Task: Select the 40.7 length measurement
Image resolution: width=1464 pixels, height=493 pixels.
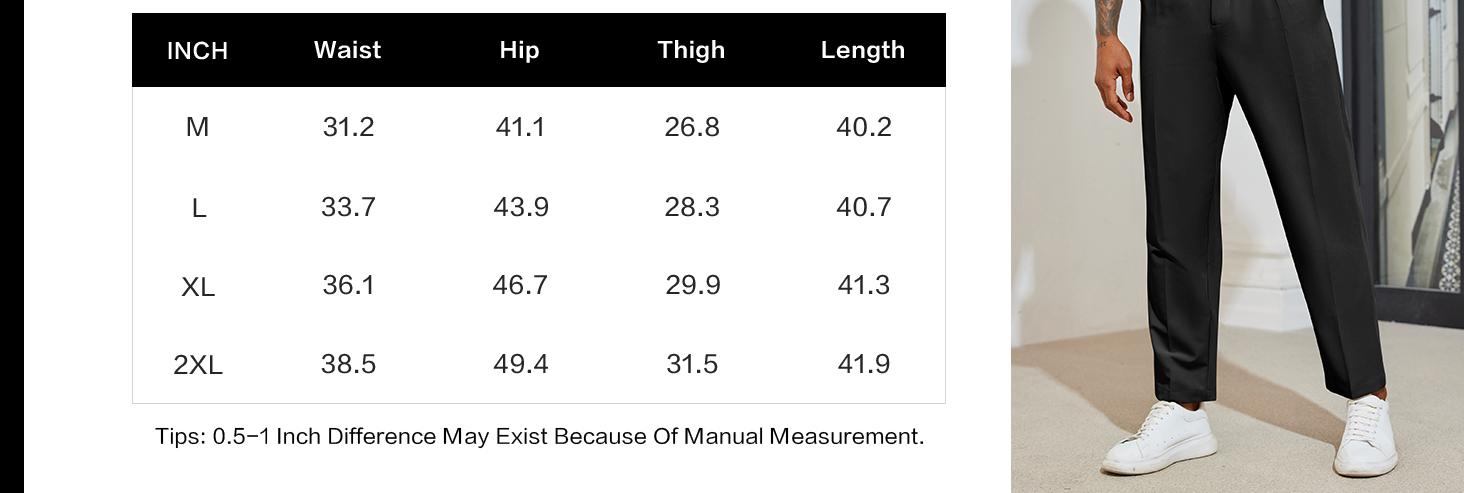Action: tap(863, 206)
